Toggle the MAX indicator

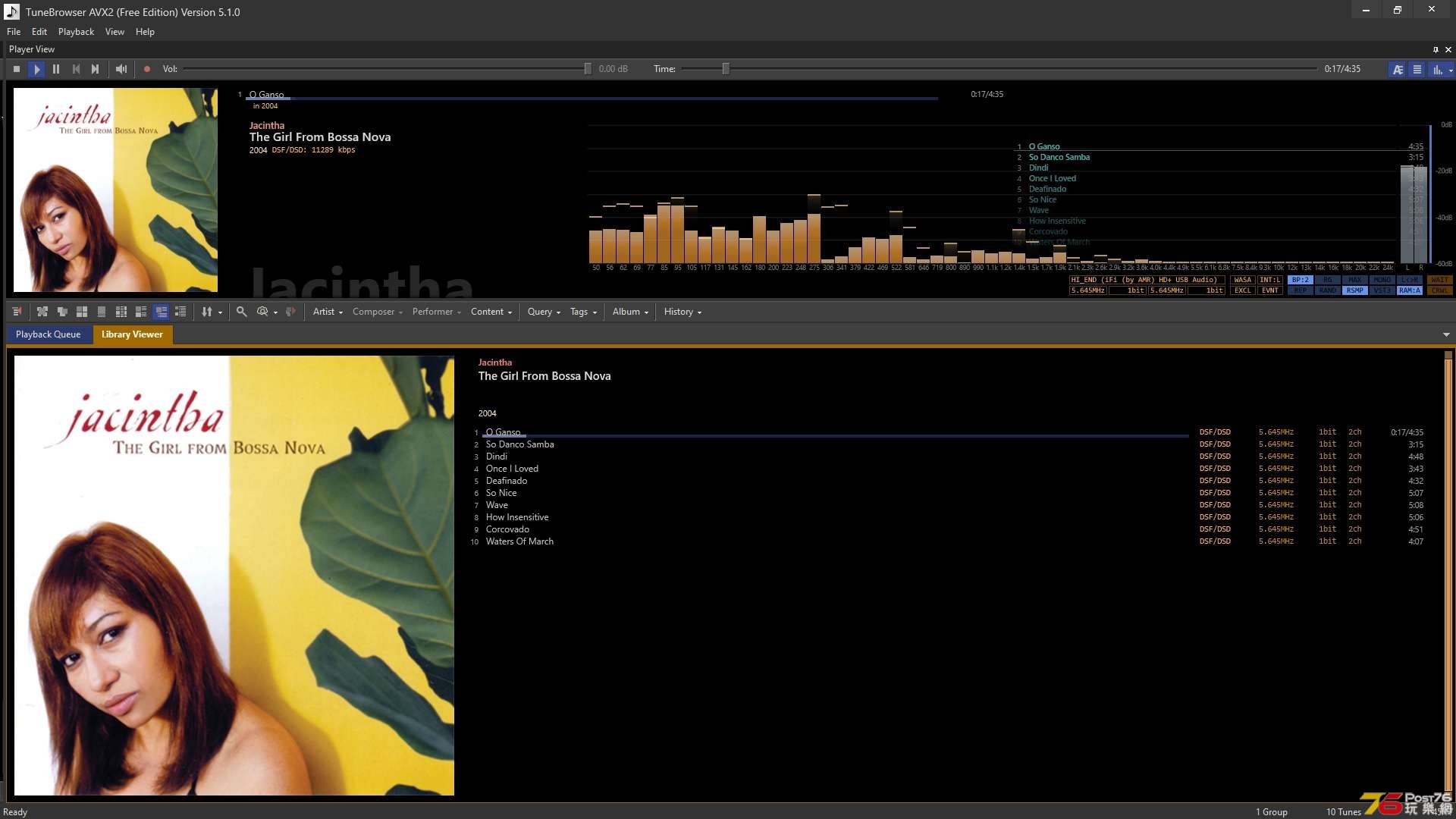1355,280
